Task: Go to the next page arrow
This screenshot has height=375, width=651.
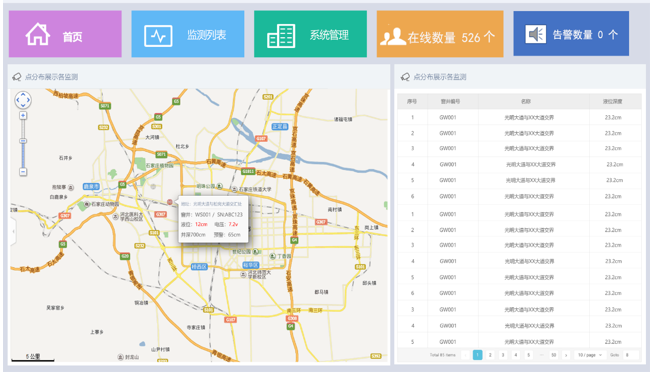Action: [566, 355]
